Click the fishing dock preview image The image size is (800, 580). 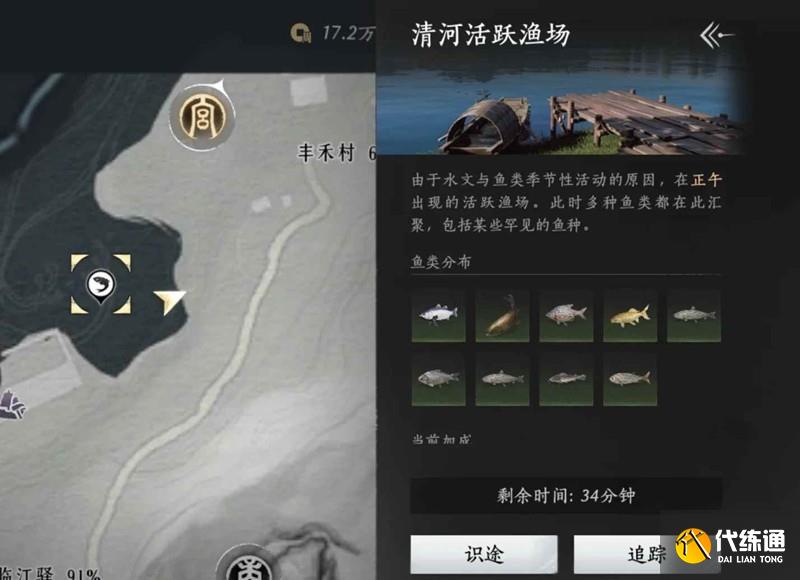coord(559,104)
